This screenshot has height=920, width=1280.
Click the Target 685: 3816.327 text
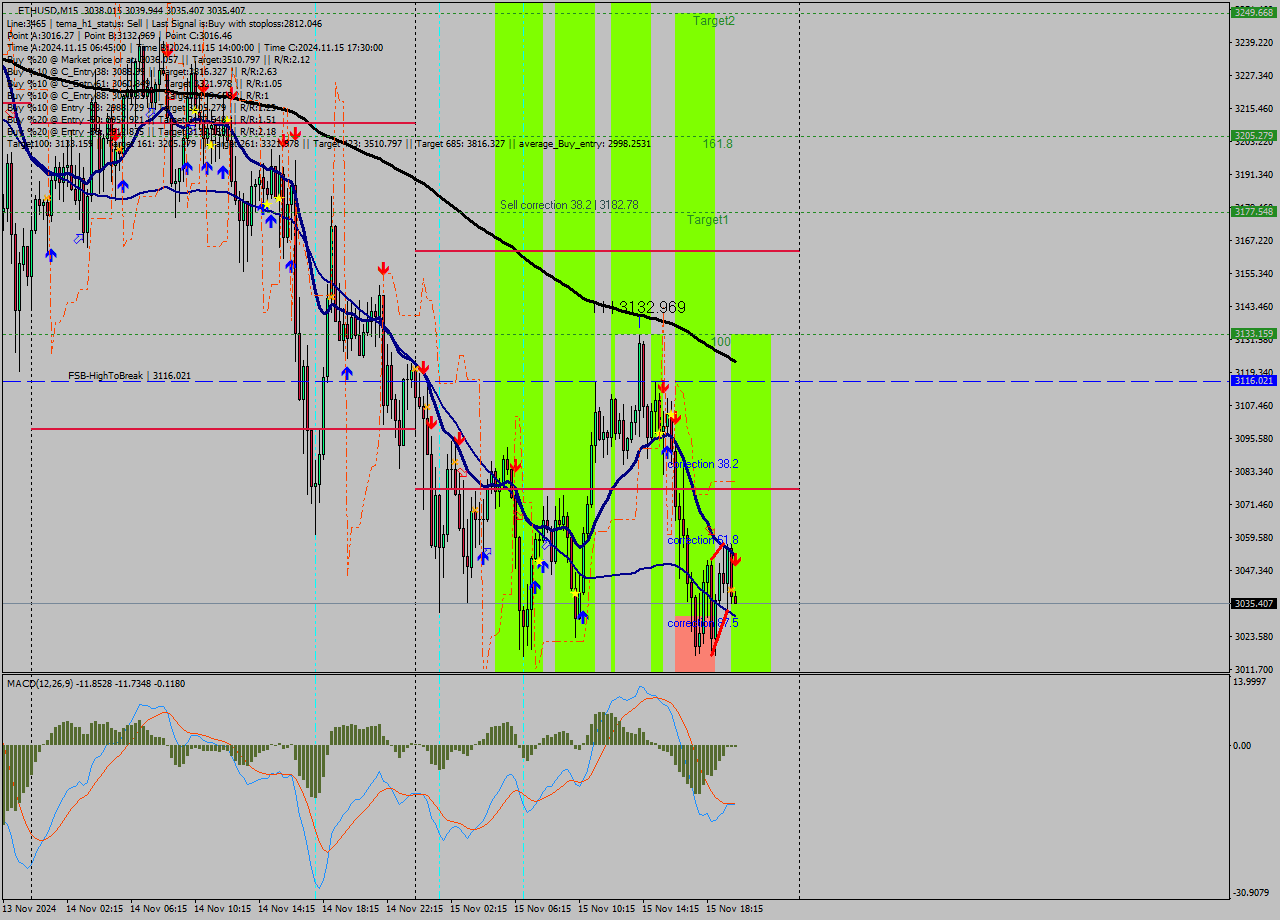coord(460,143)
